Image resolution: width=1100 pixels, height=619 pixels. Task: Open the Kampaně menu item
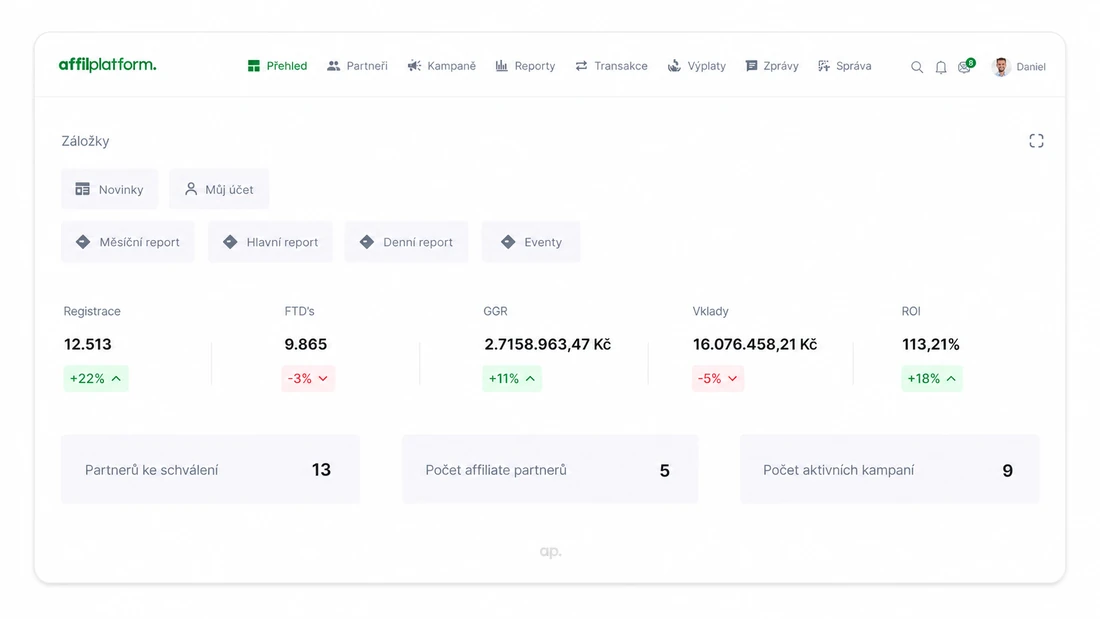tap(441, 66)
